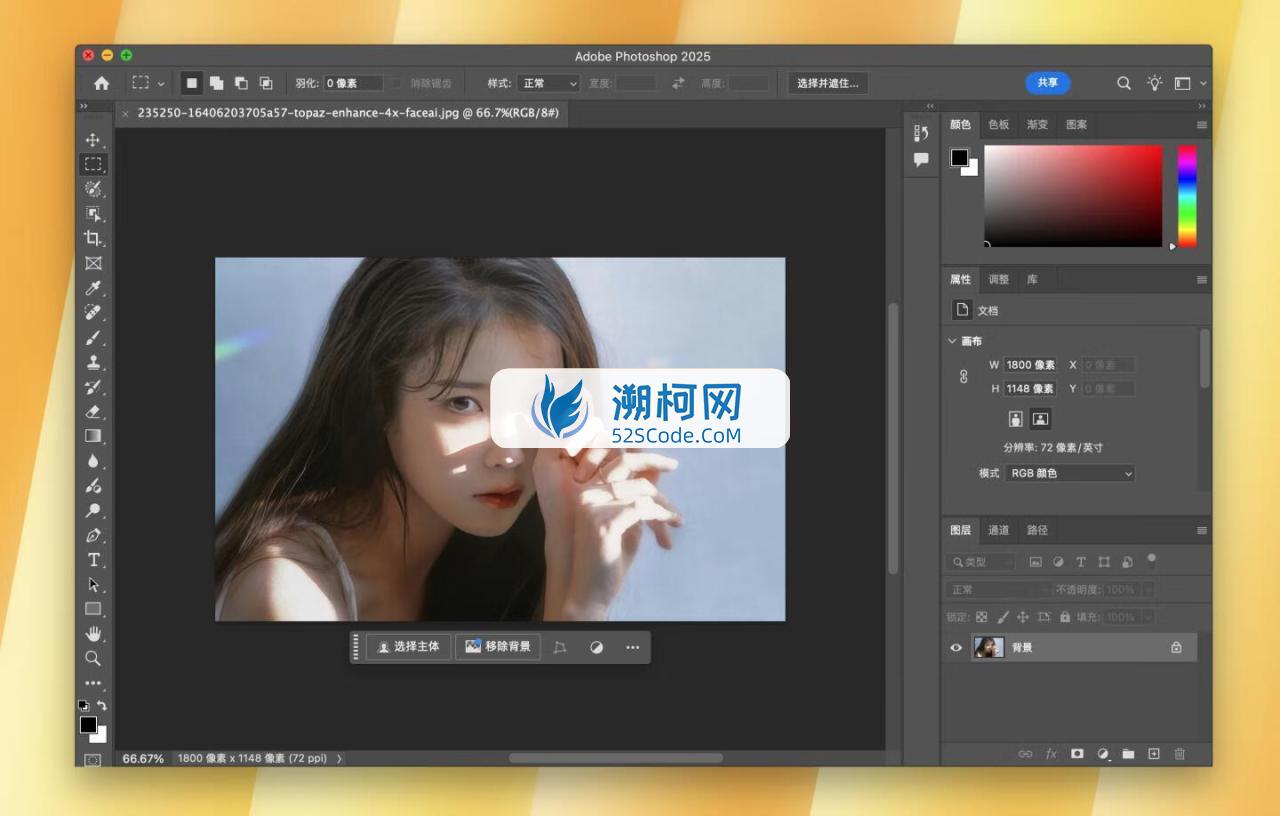This screenshot has width=1280, height=816.
Task: Click 移除背景 in the contextual bar
Action: 498,647
